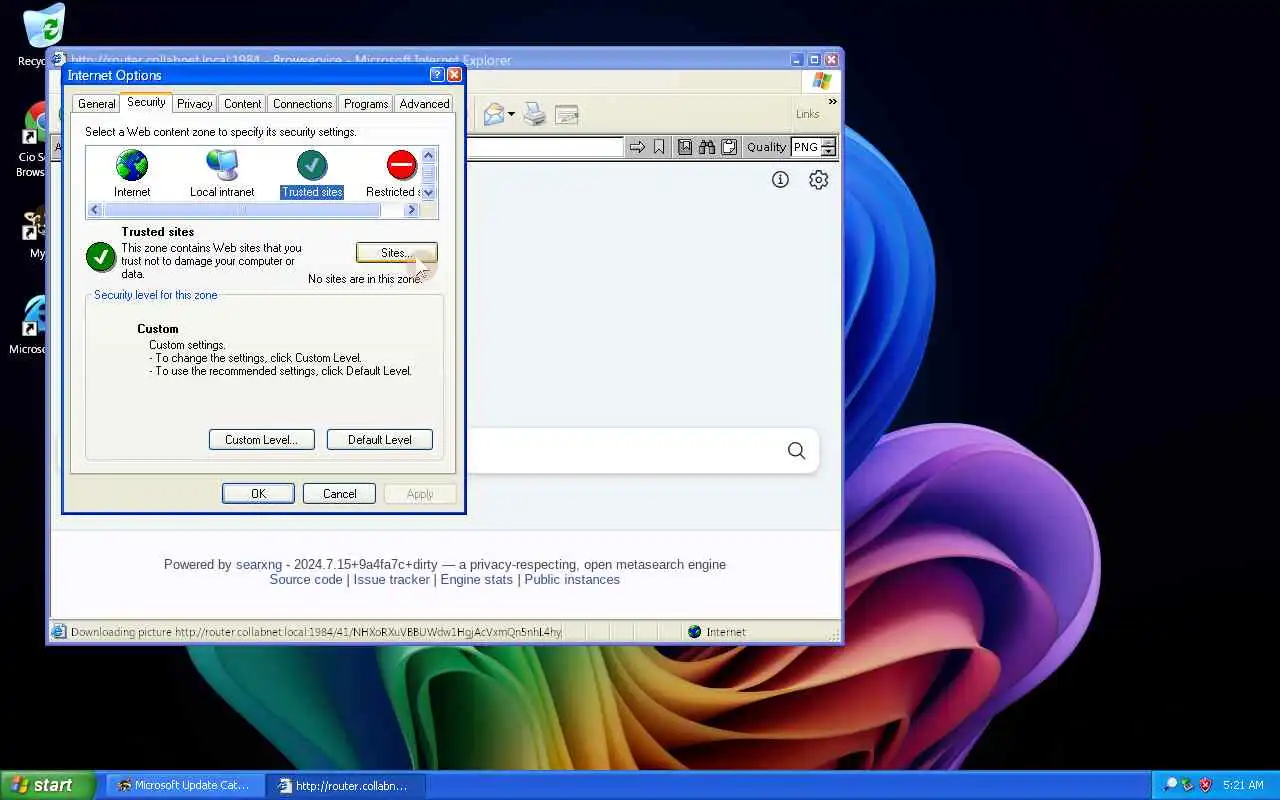Confirm with the OK button
Viewport: 1280px width, 800px height.
258,494
